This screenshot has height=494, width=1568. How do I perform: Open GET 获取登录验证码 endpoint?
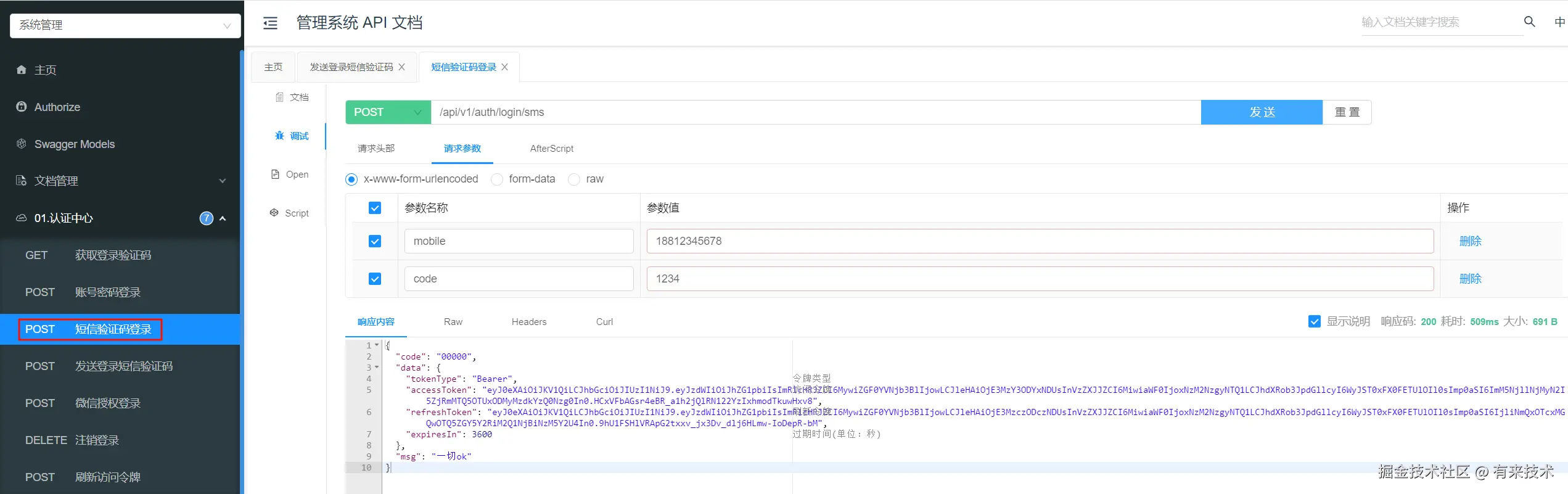[x=120, y=255]
